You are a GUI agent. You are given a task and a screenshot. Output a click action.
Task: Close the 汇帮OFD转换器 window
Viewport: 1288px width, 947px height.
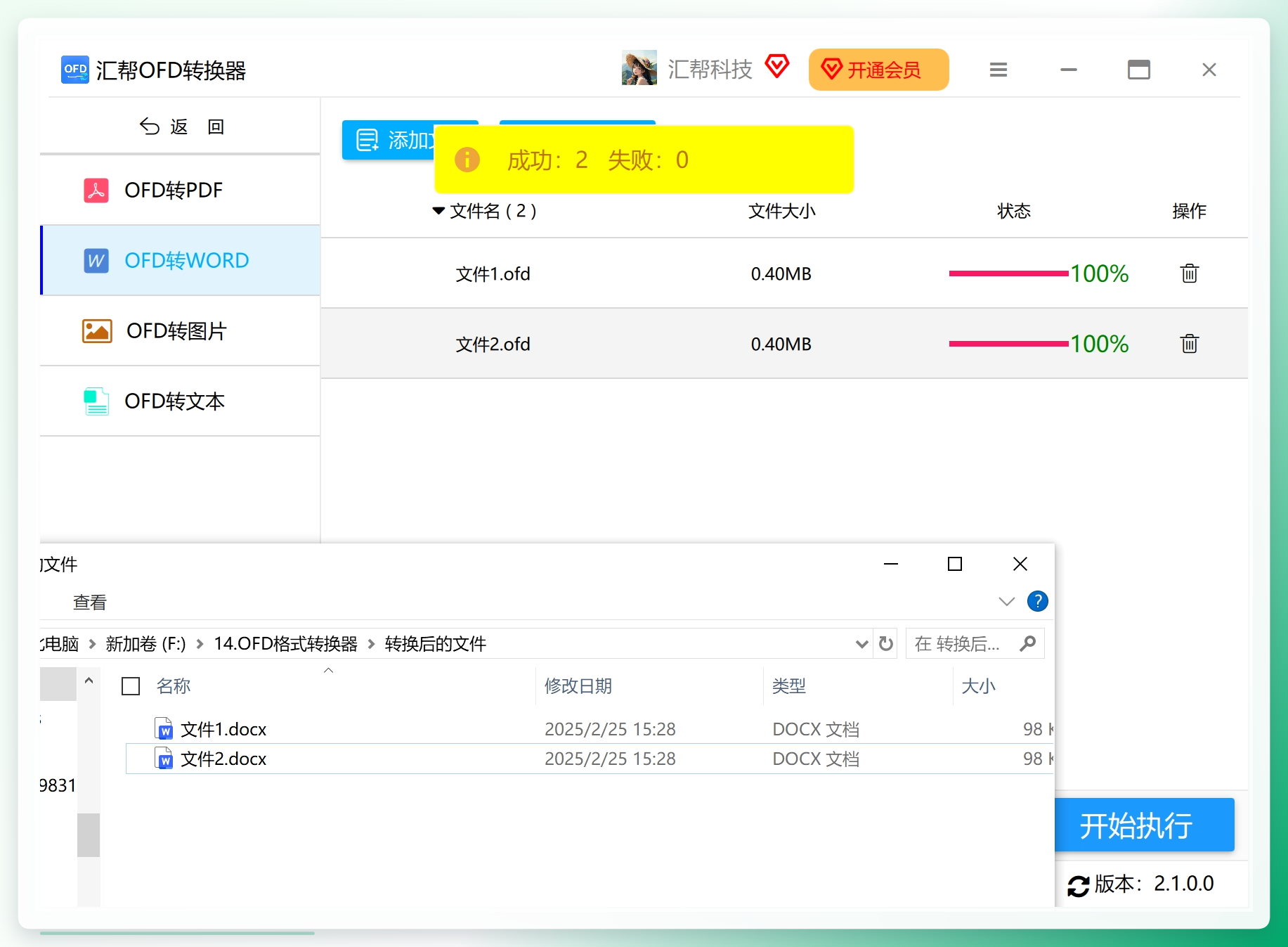(x=1209, y=70)
